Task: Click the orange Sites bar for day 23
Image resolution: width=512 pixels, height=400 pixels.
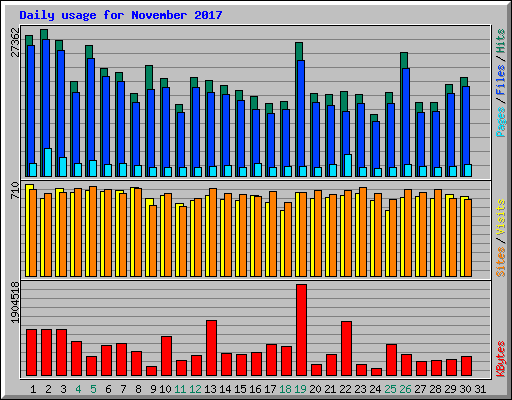Action: (363, 232)
